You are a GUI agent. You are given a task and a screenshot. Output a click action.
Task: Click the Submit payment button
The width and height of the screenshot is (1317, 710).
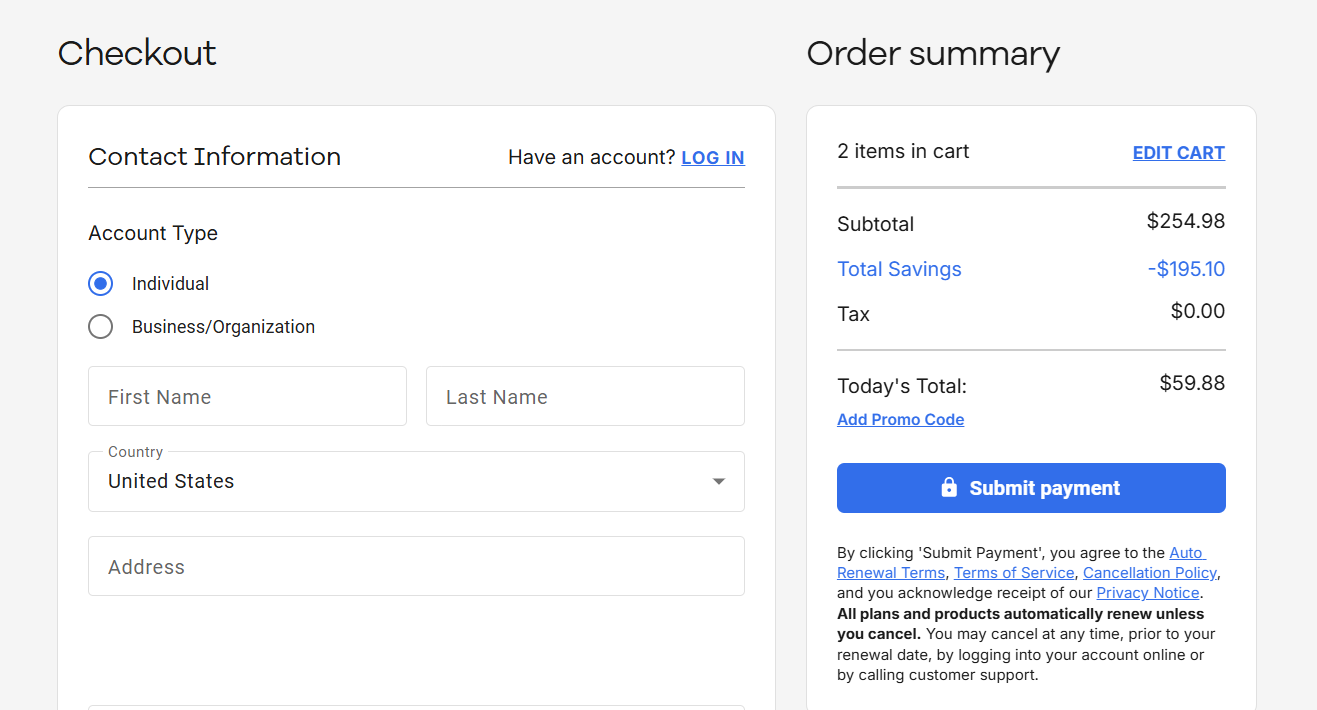(1031, 488)
